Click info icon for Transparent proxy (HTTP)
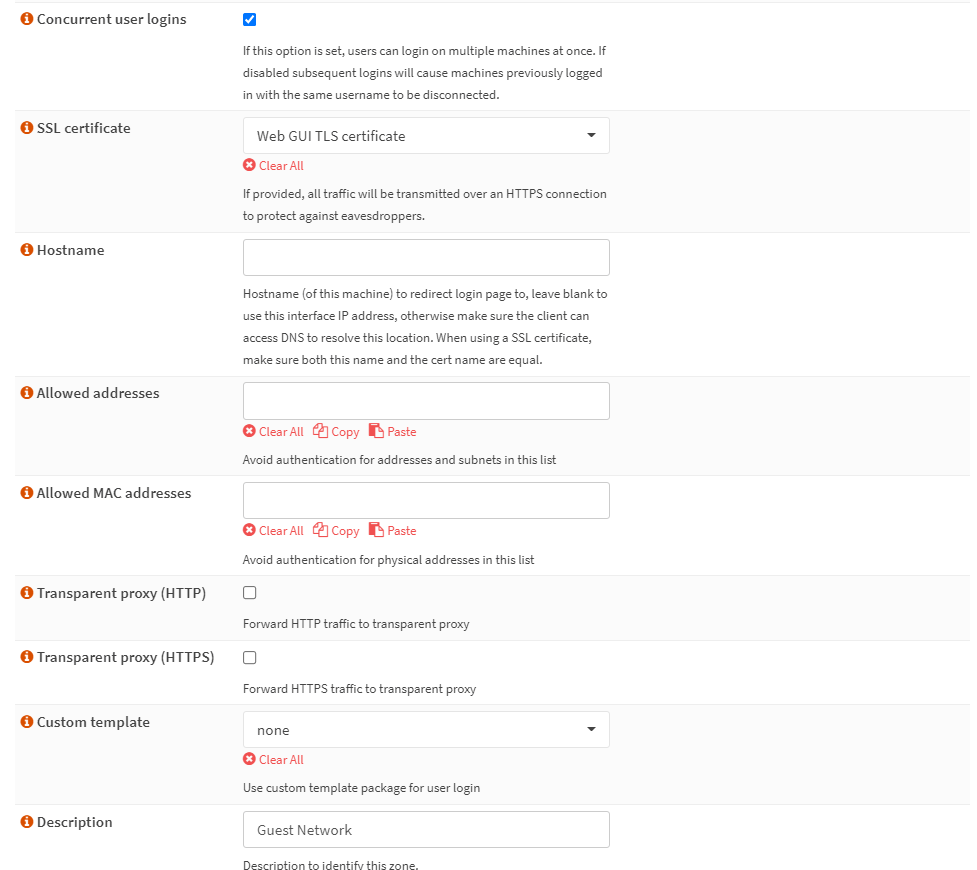This screenshot has width=977, height=870. [x=27, y=593]
